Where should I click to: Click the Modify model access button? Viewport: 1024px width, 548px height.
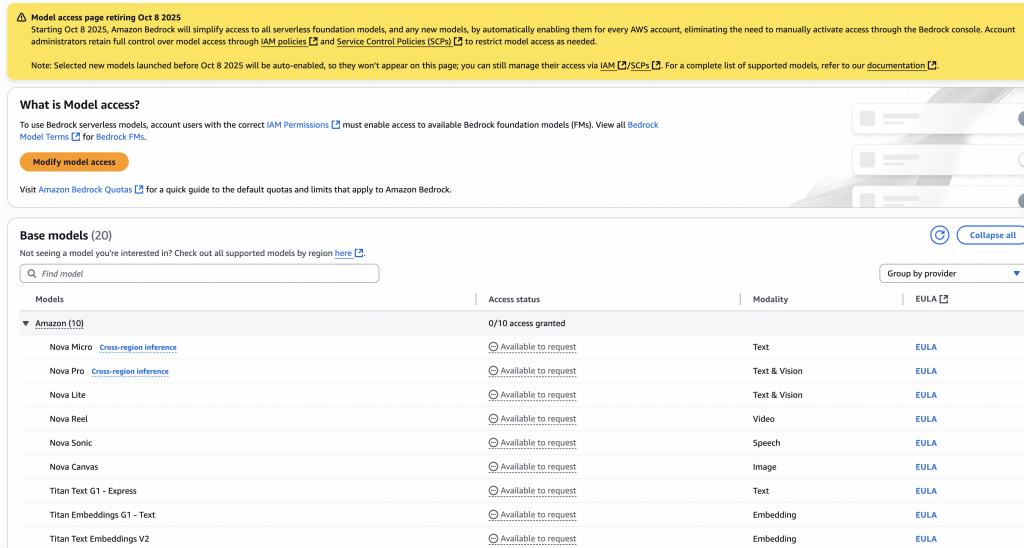(74, 162)
